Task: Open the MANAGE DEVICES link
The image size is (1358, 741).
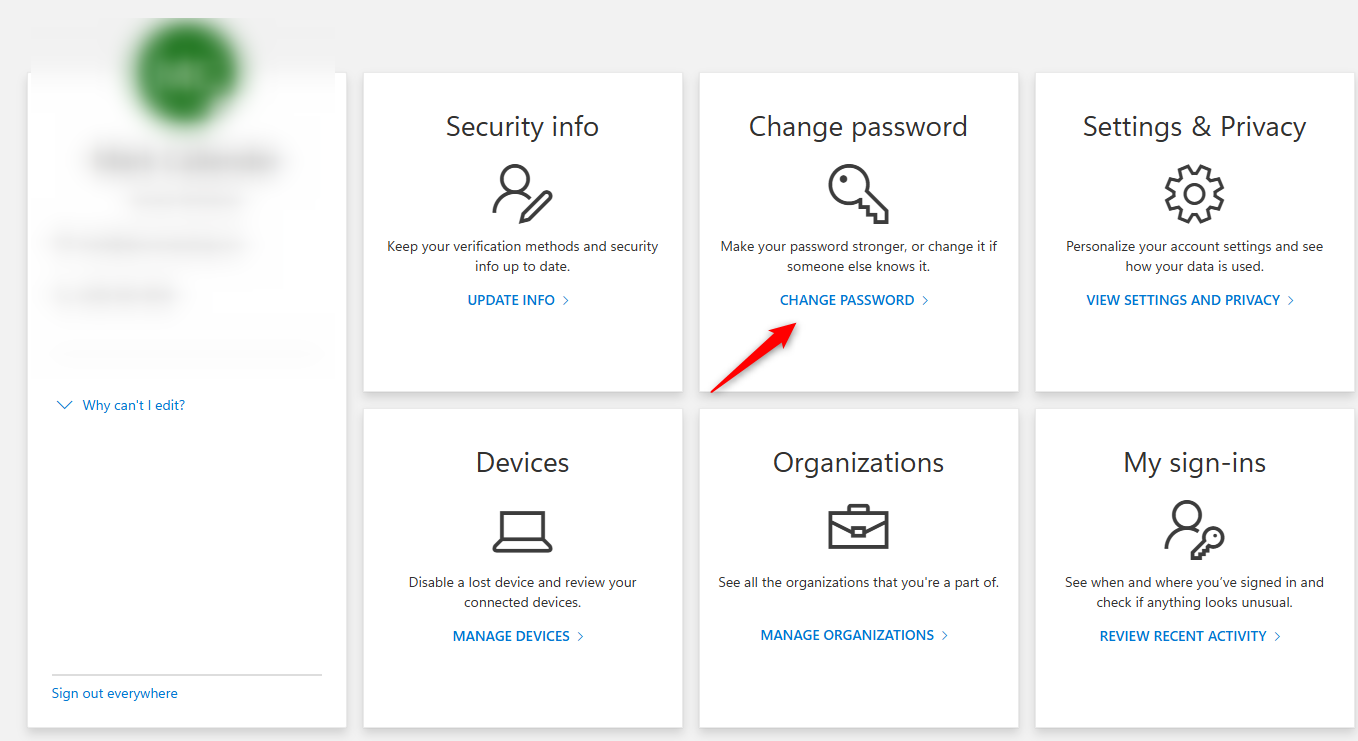Action: [511, 636]
